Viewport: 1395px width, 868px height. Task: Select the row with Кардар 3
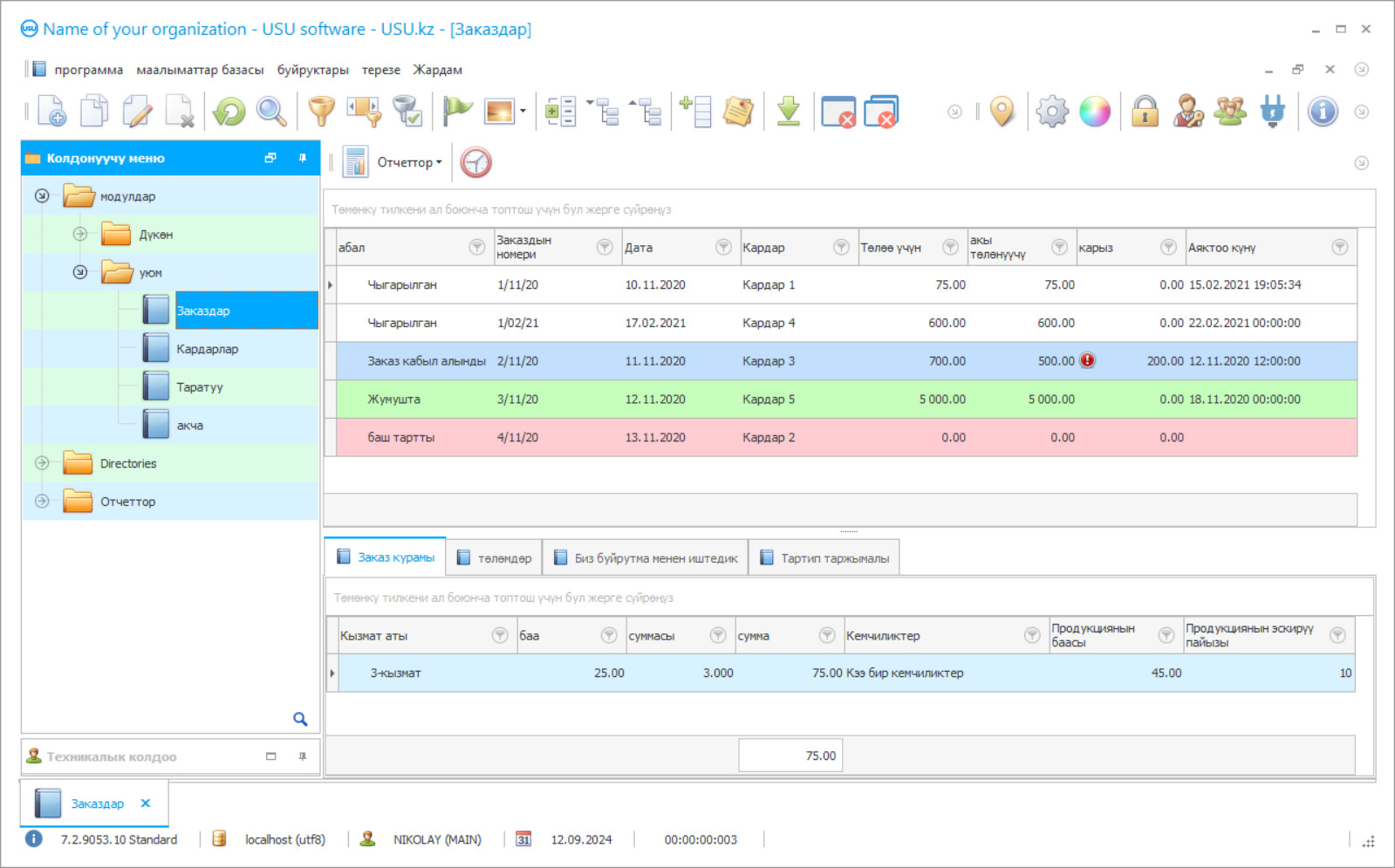click(846, 360)
